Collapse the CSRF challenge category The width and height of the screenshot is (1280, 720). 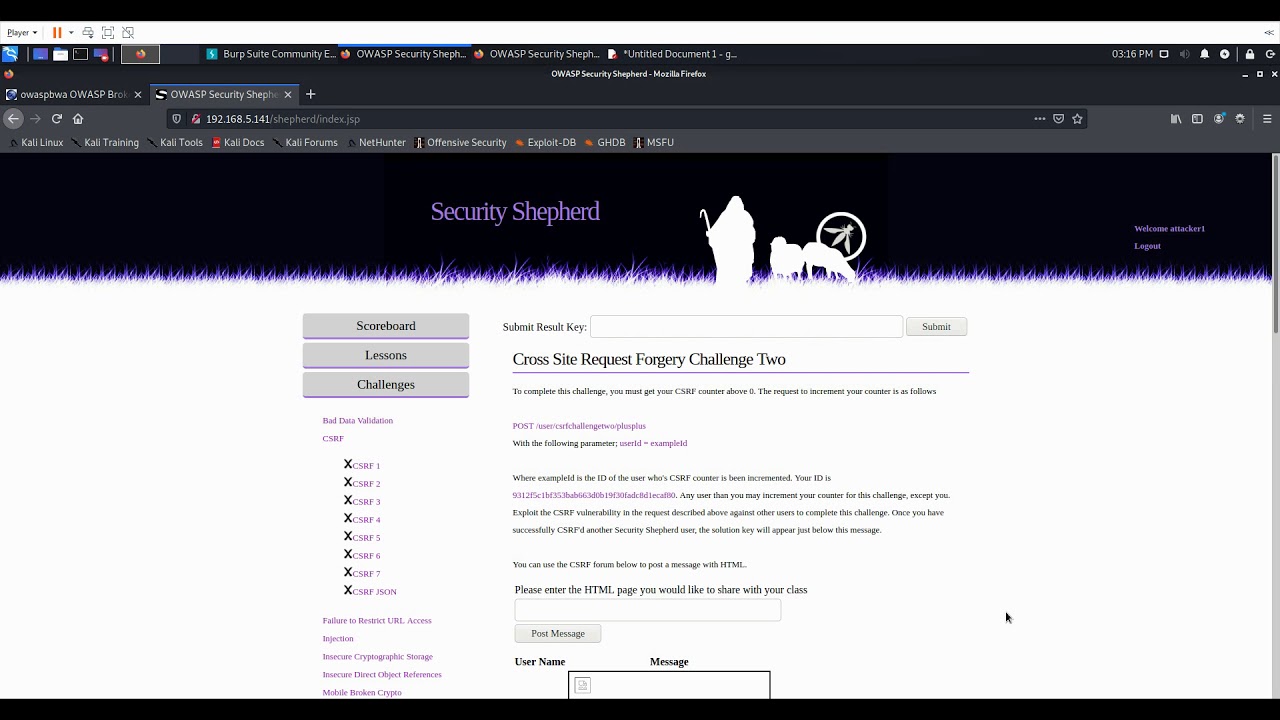(333, 438)
